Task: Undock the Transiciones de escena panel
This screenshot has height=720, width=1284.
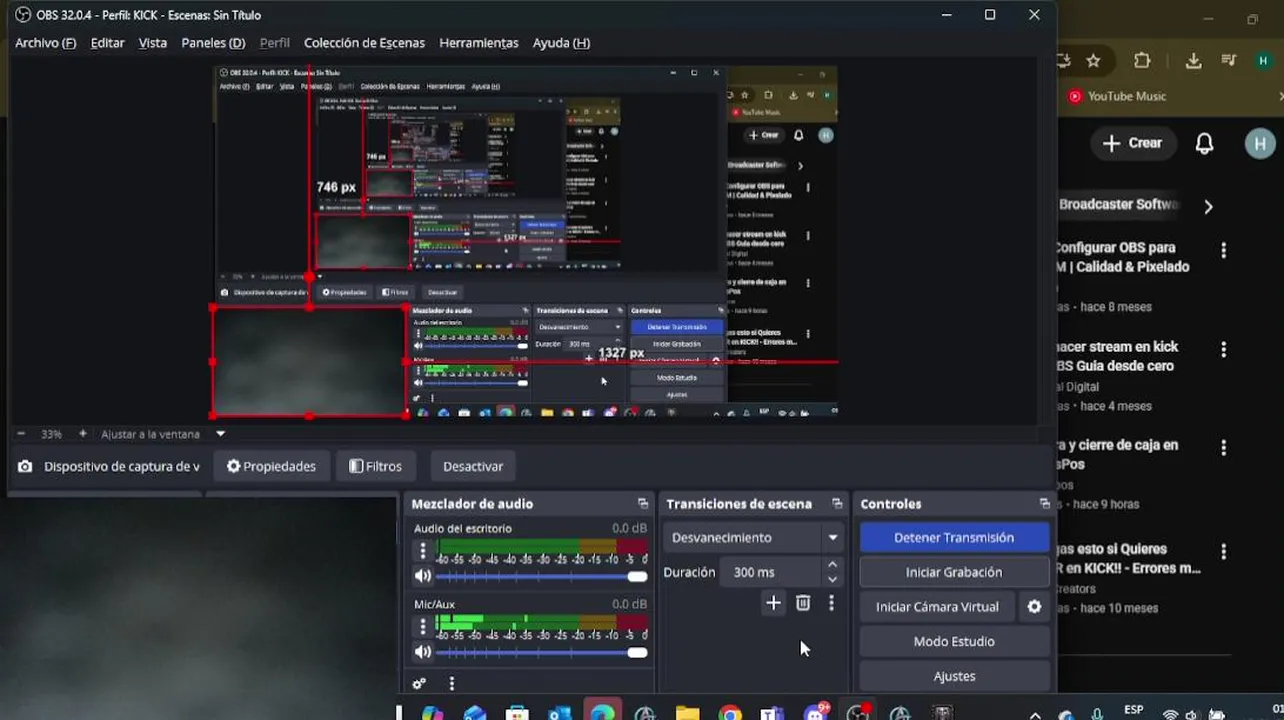Action: 837,504
